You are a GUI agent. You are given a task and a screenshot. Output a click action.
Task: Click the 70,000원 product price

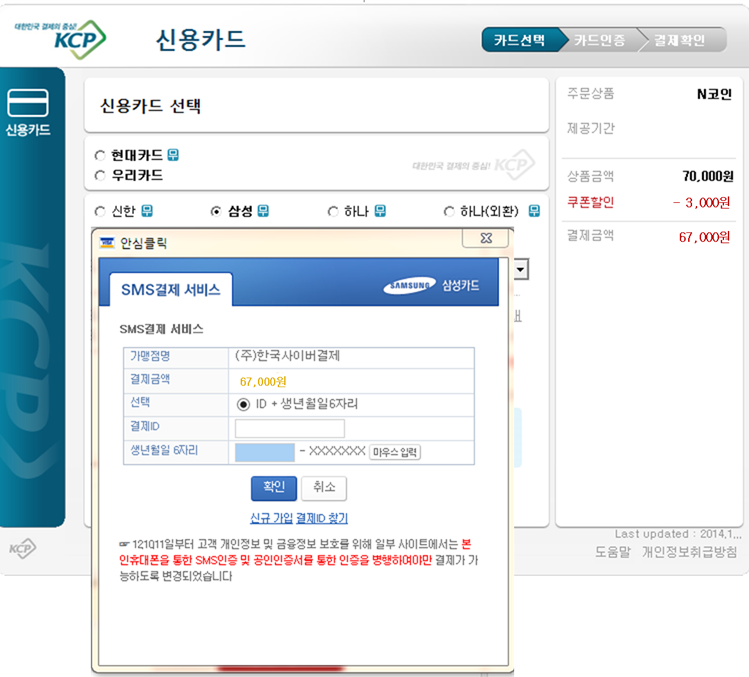coord(708,176)
